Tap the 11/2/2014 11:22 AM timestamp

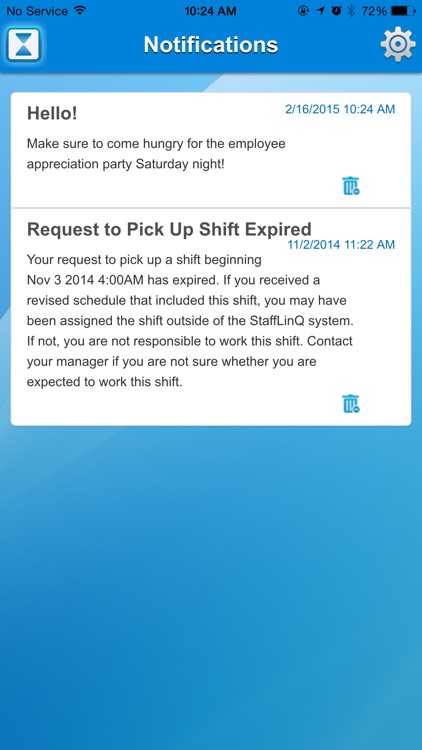pos(341,245)
